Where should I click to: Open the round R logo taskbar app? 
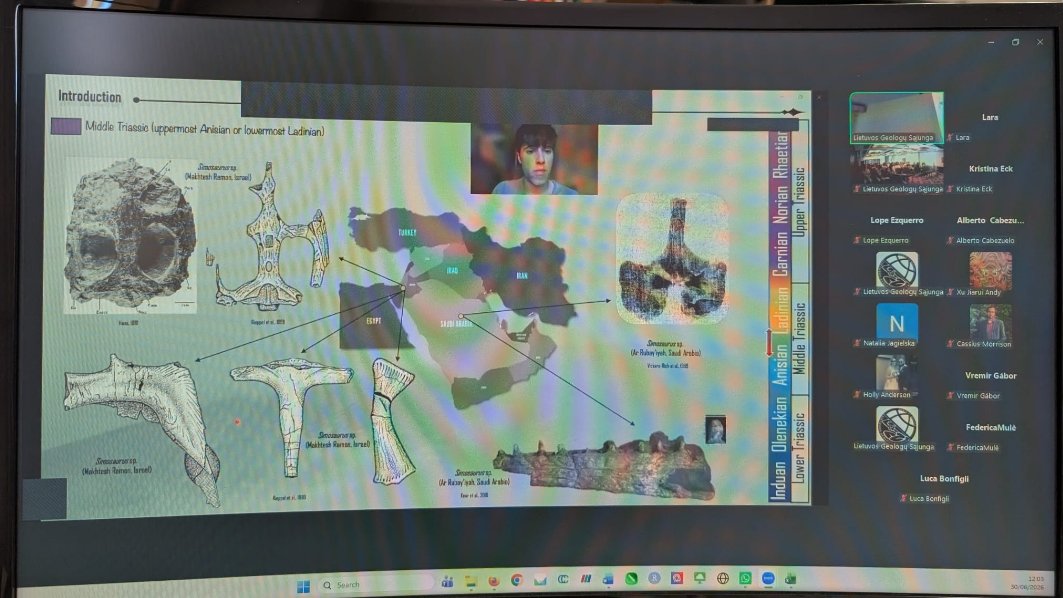[654, 578]
